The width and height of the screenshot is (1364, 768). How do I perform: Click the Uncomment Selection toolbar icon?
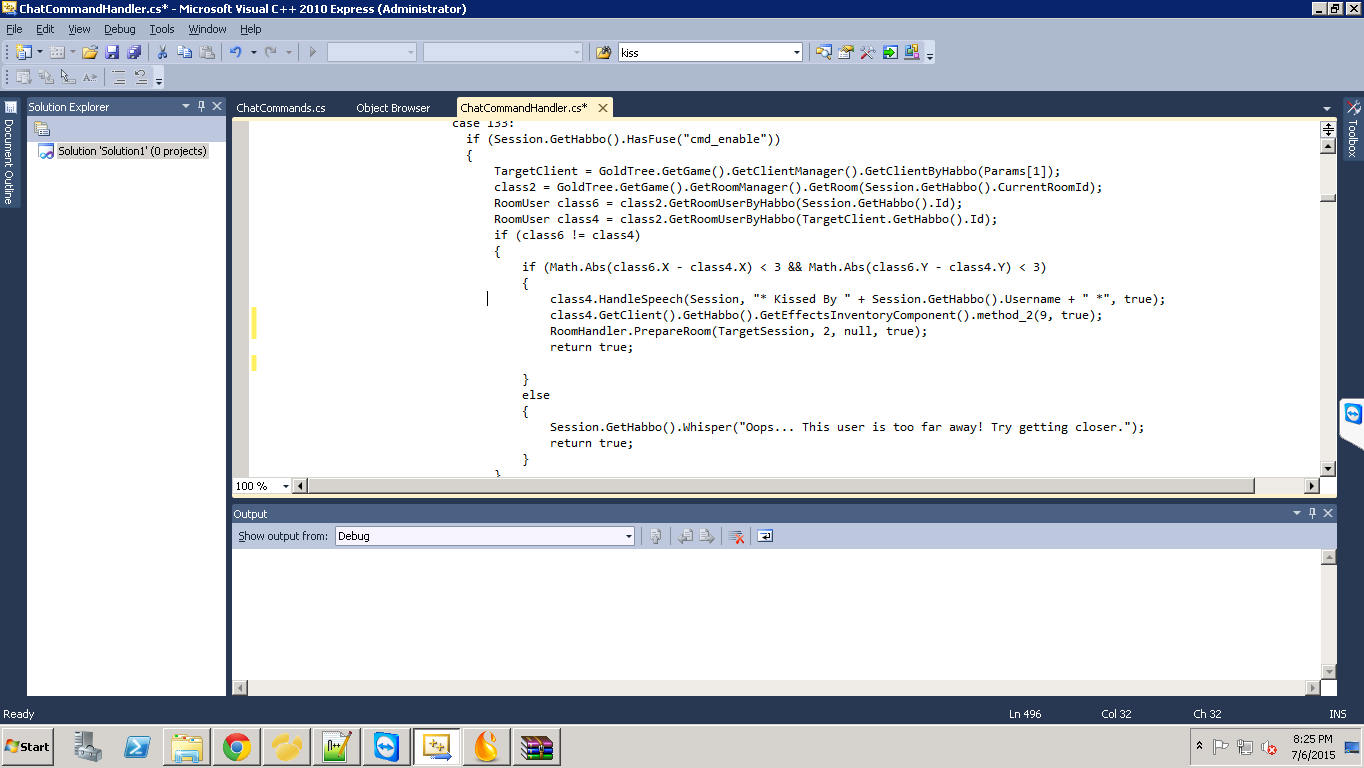click(141, 77)
